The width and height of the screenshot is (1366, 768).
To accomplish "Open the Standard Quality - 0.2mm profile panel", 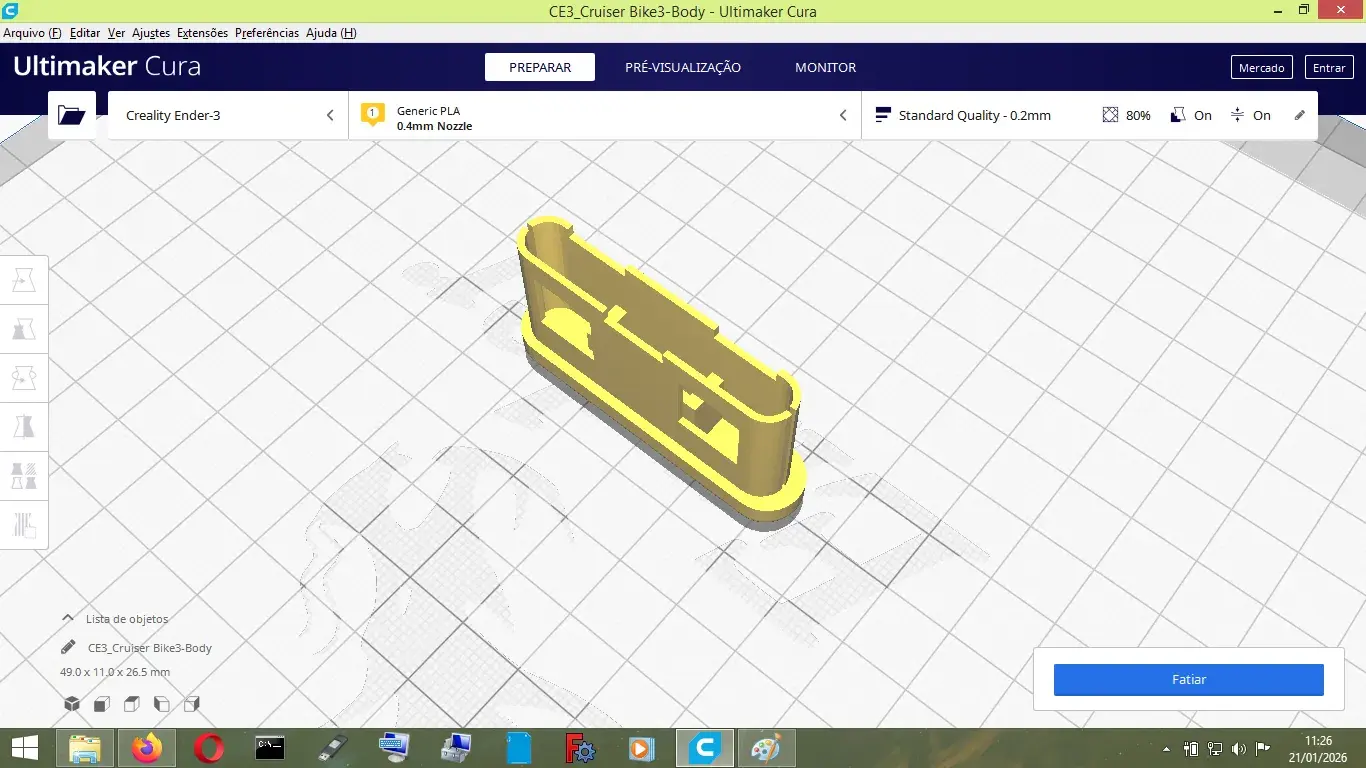I will [1089, 115].
